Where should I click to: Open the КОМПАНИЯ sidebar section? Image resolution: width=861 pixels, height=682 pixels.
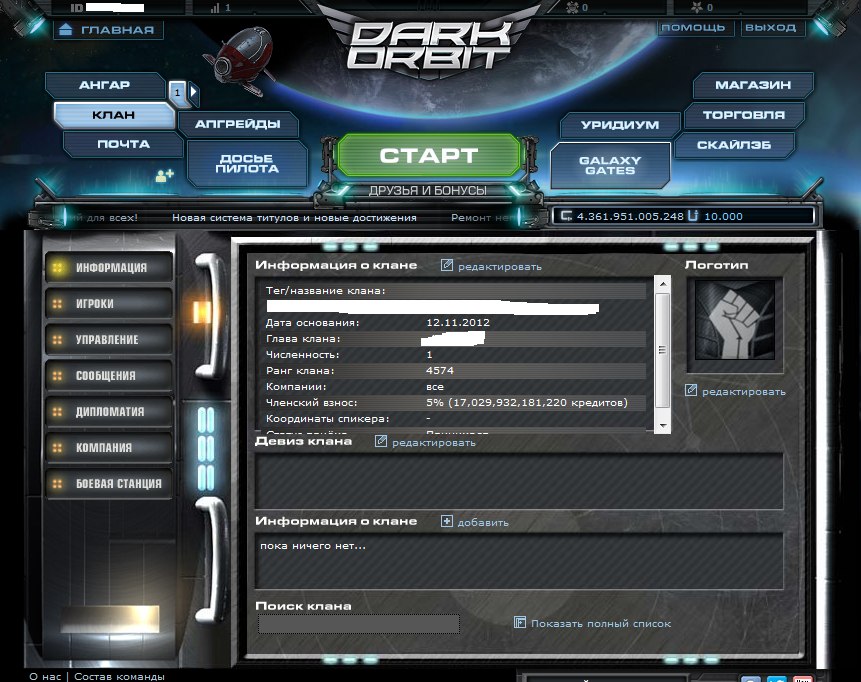point(109,448)
